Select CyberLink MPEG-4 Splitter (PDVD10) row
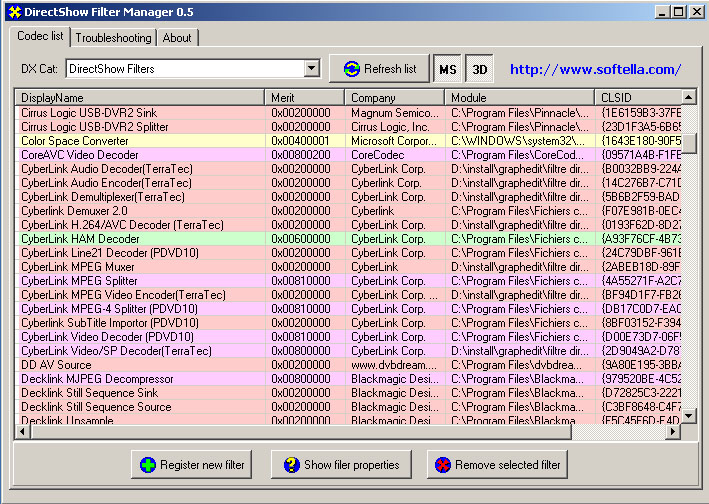709x504 pixels. coord(348,309)
